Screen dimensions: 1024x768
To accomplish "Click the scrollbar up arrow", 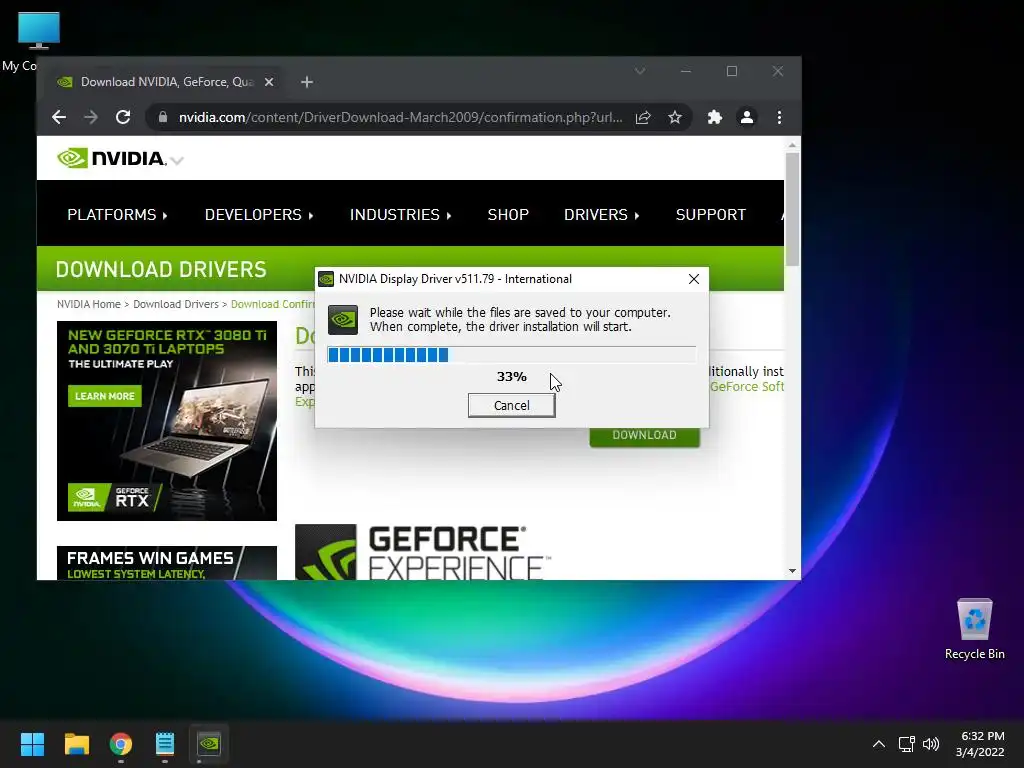I will (792, 145).
